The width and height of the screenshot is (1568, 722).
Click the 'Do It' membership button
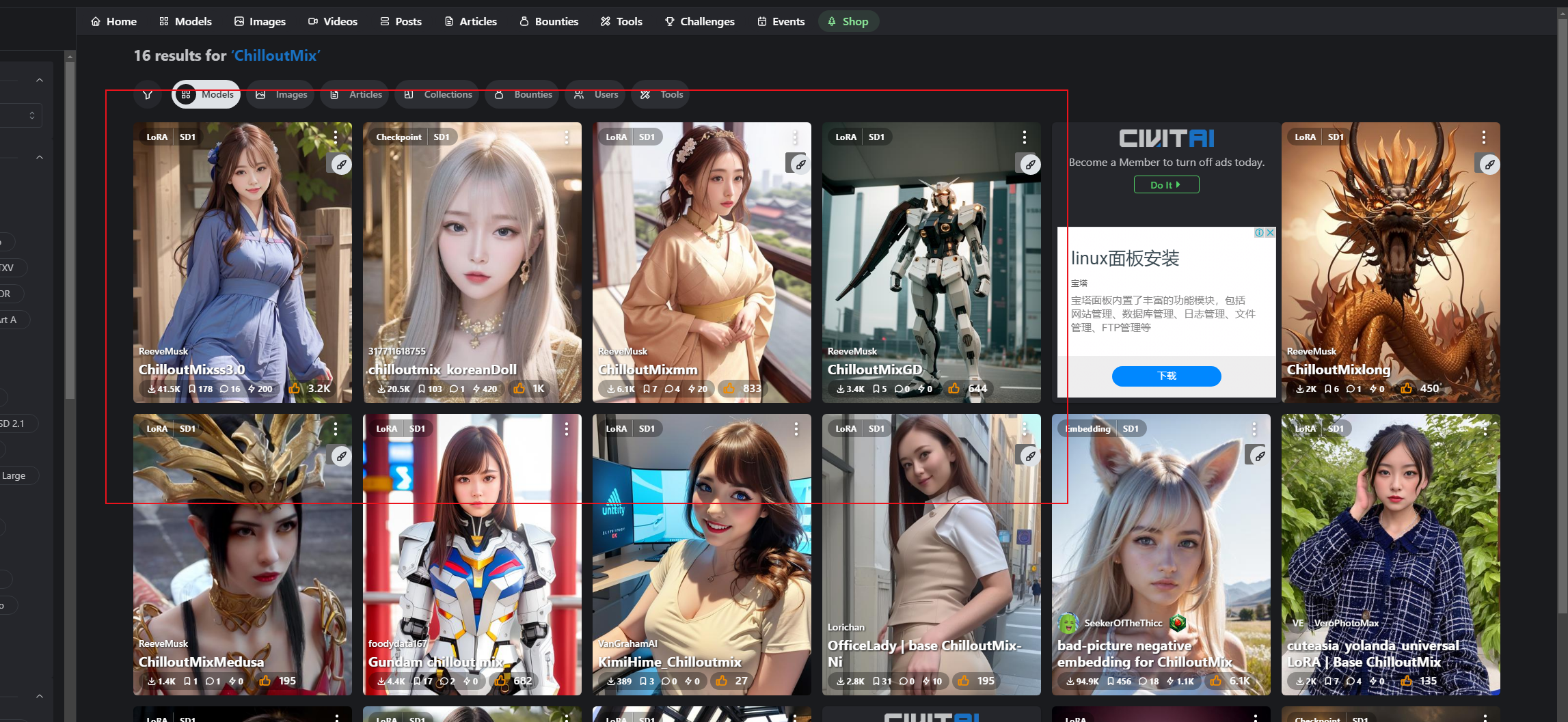(x=1166, y=184)
